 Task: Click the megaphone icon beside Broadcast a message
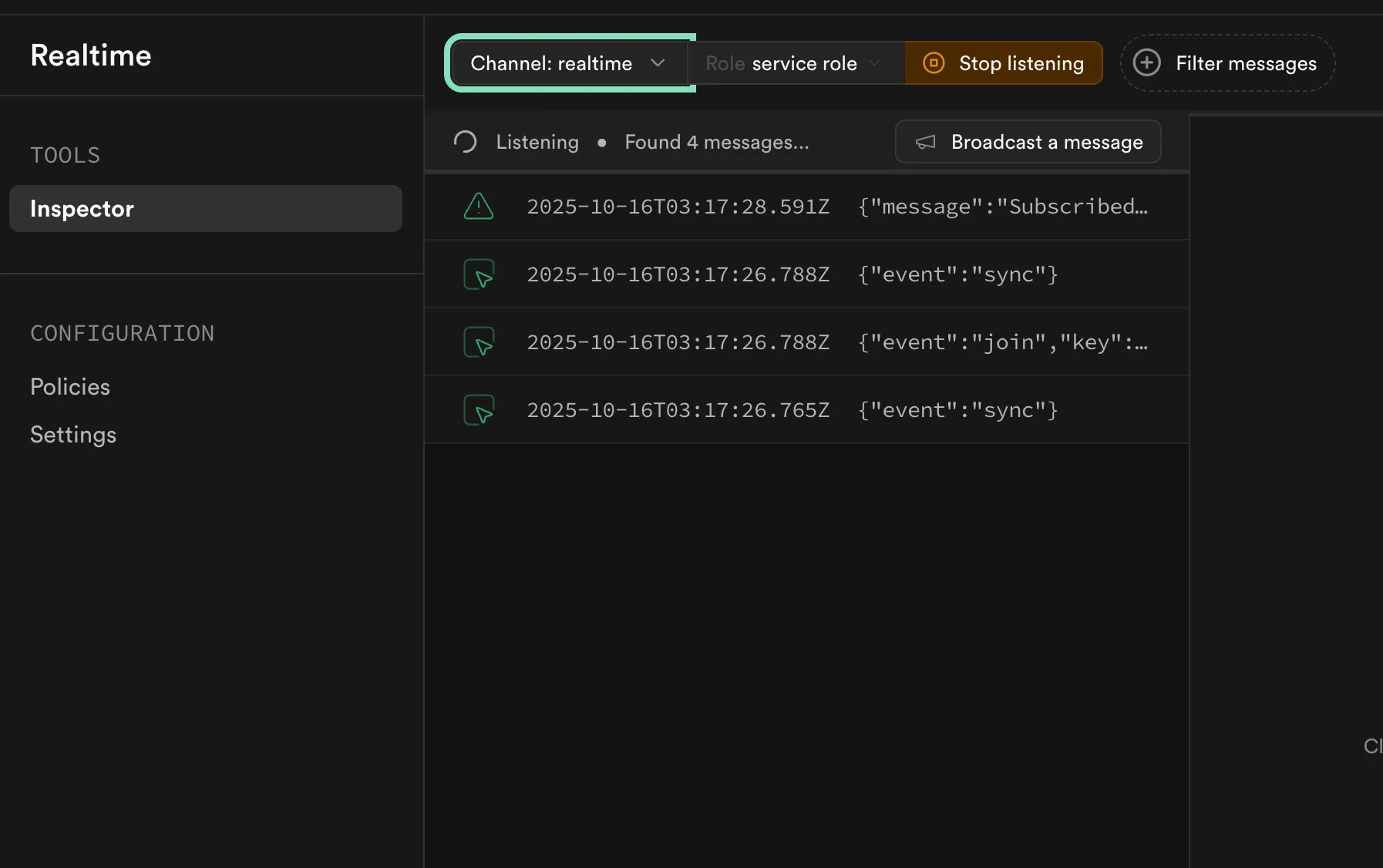click(x=925, y=142)
